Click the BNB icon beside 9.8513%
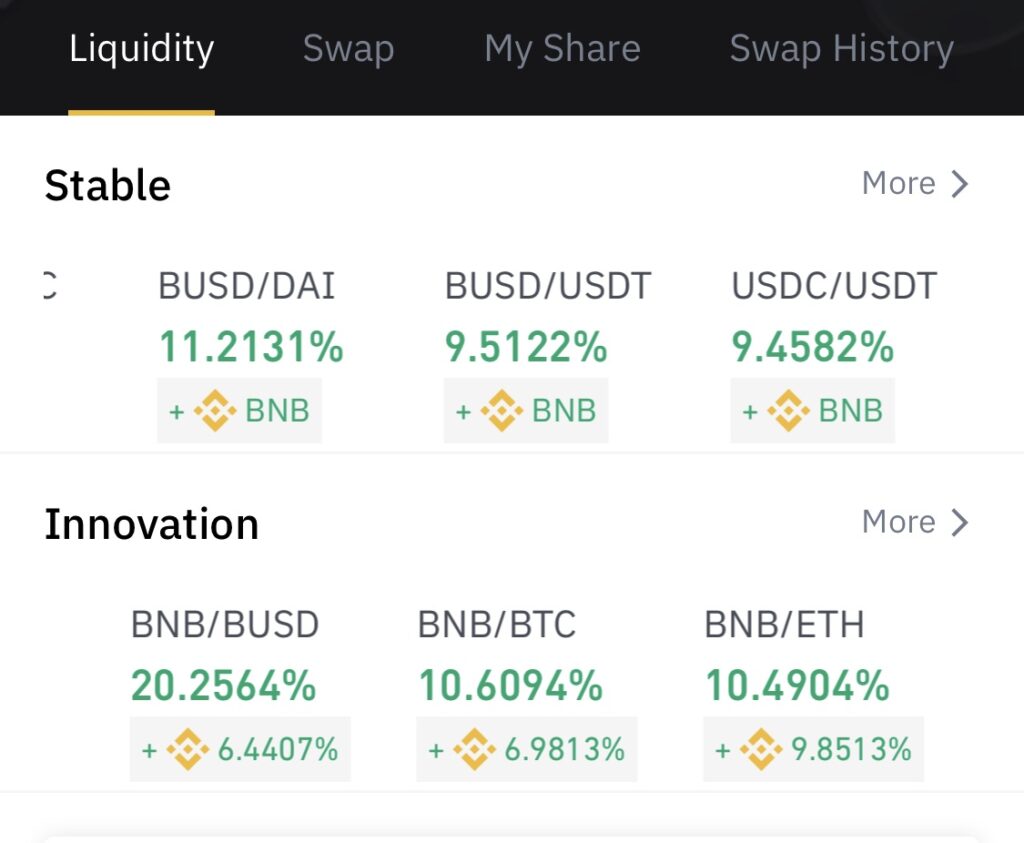Viewport: 1024px width, 843px height. [x=761, y=749]
